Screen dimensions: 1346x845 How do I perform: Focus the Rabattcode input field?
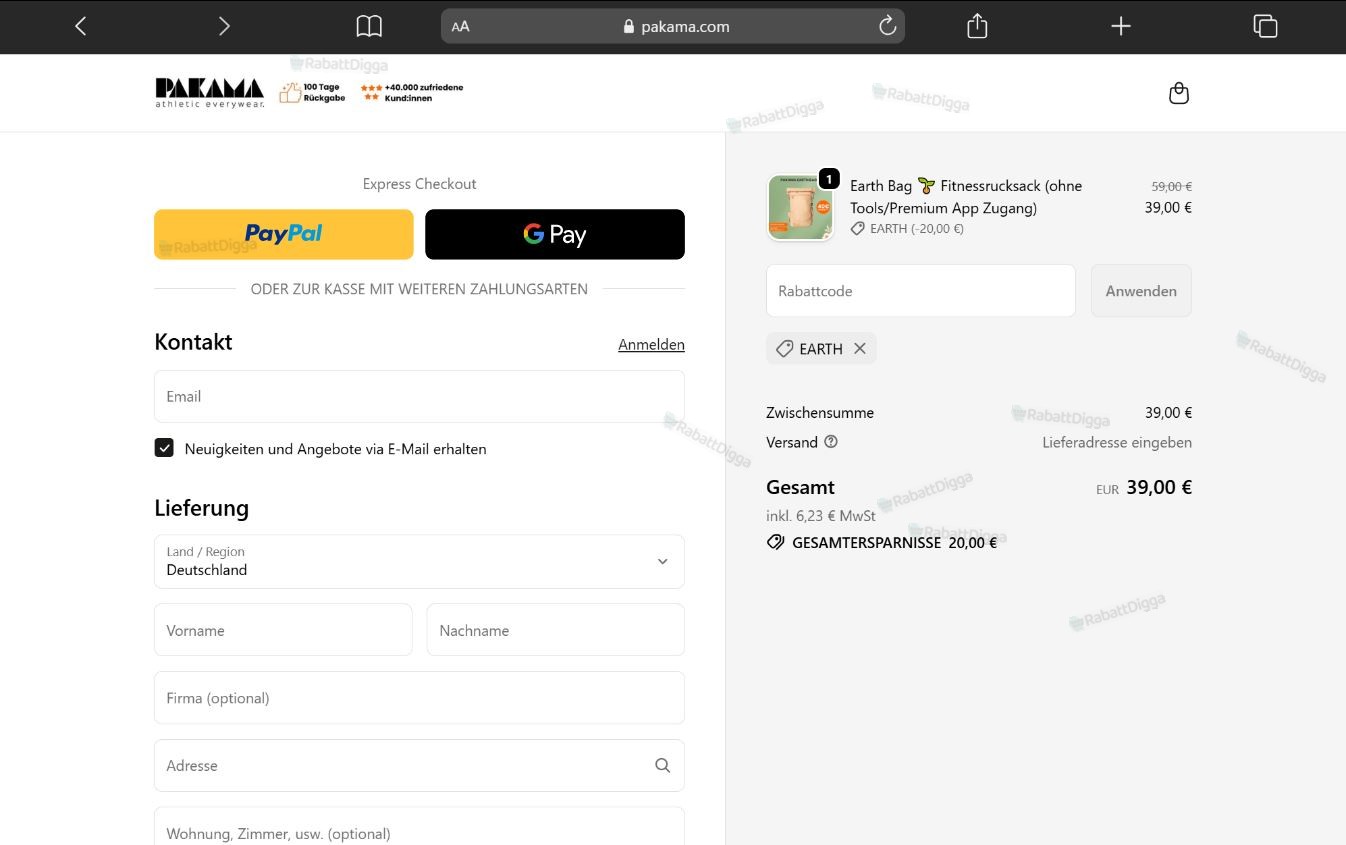[921, 291]
